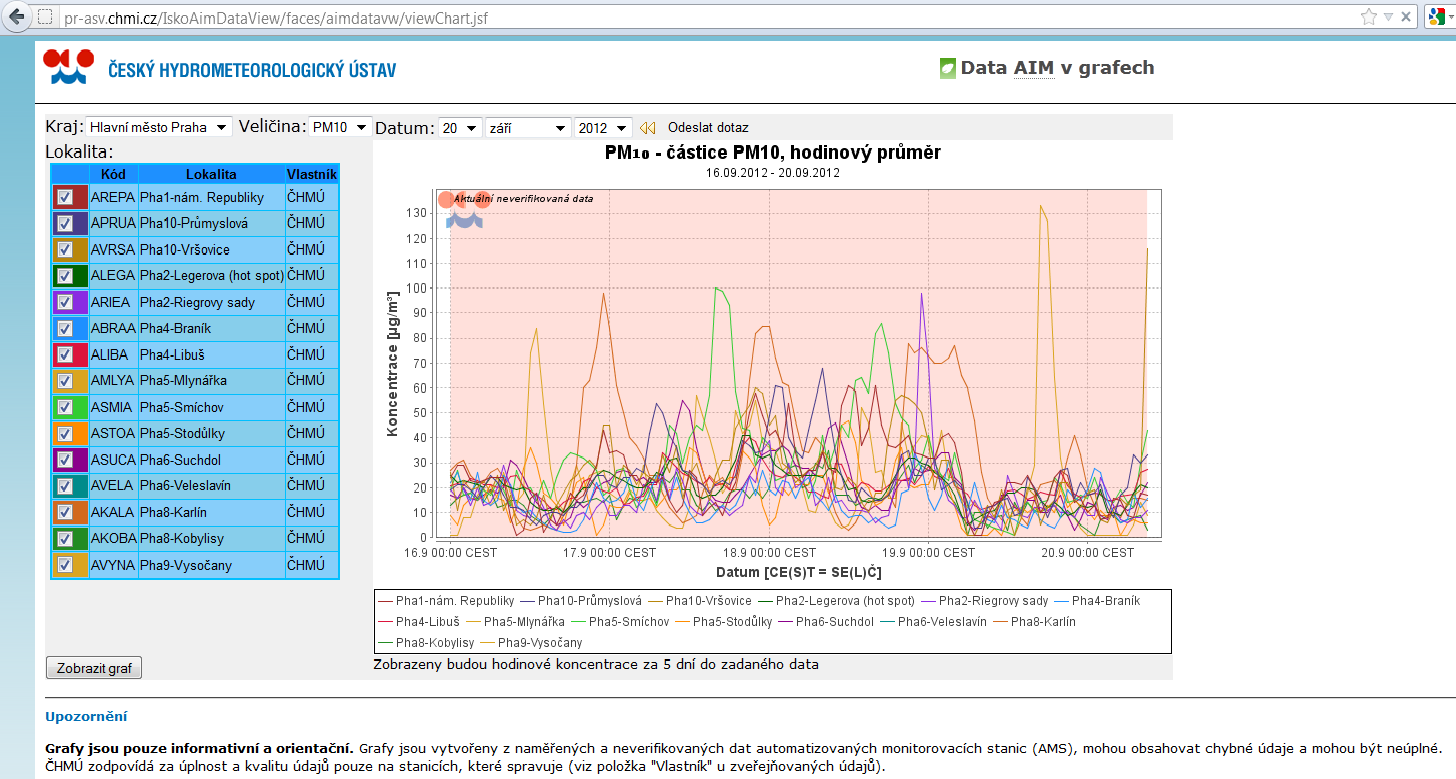This screenshot has height=779, width=1456.
Task: Click the page identity icon beside the URL
Action: coord(44,17)
